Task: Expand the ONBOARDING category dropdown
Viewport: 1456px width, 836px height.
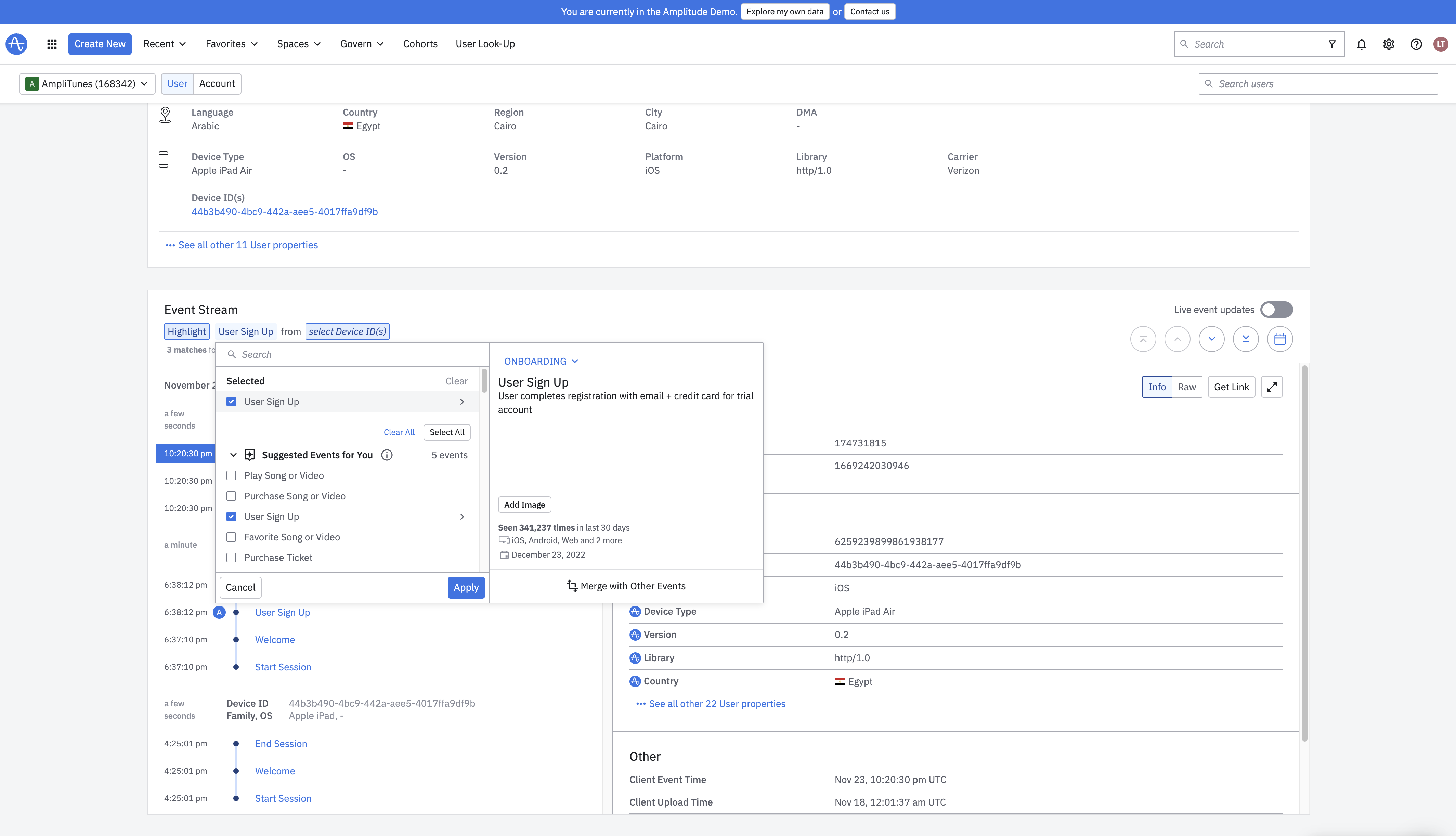Action: coord(540,361)
